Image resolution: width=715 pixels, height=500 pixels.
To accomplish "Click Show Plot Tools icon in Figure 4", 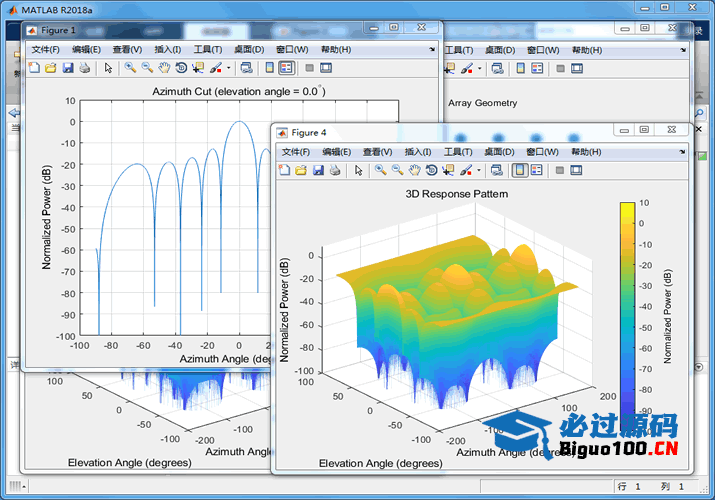I will [x=576, y=170].
